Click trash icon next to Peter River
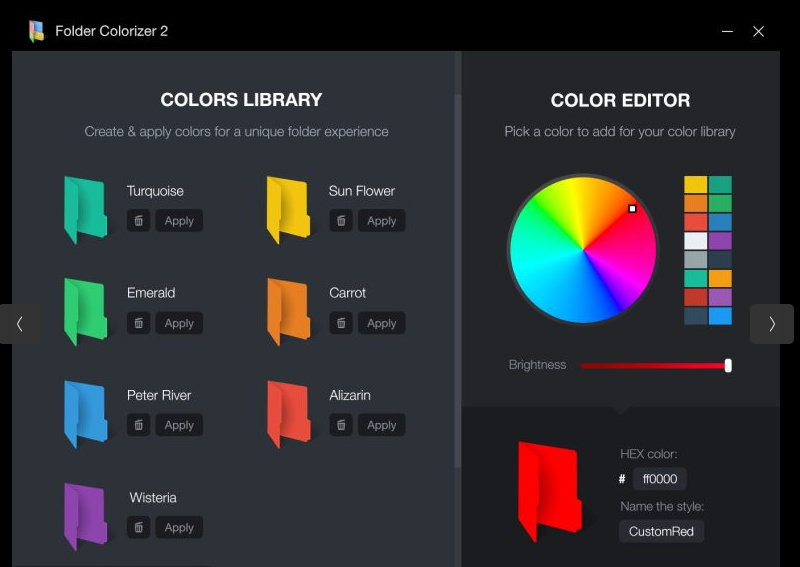Image resolution: width=800 pixels, height=567 pixels. tap(139, 425)
